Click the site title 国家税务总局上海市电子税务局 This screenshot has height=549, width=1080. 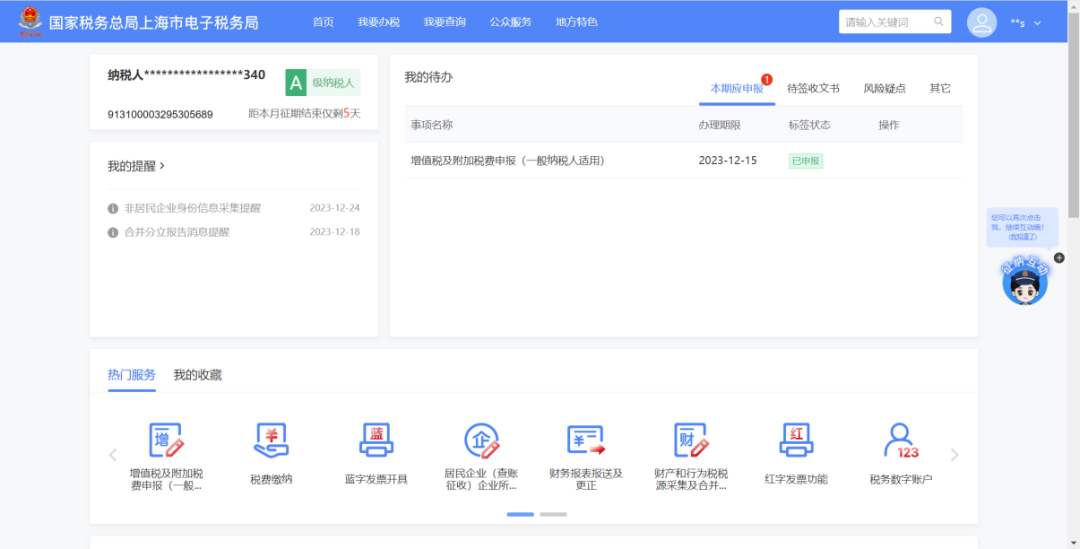point(154,22)
